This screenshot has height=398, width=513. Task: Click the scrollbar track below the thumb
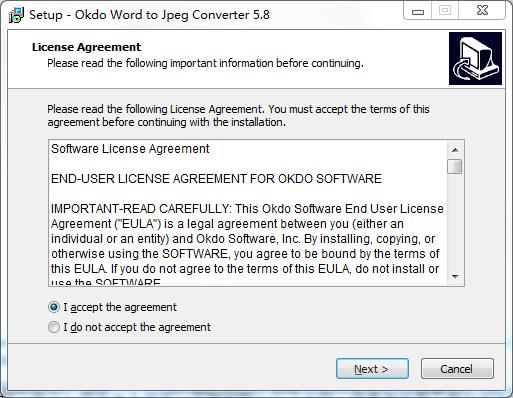pyautogui.click(x=455, y=221)
